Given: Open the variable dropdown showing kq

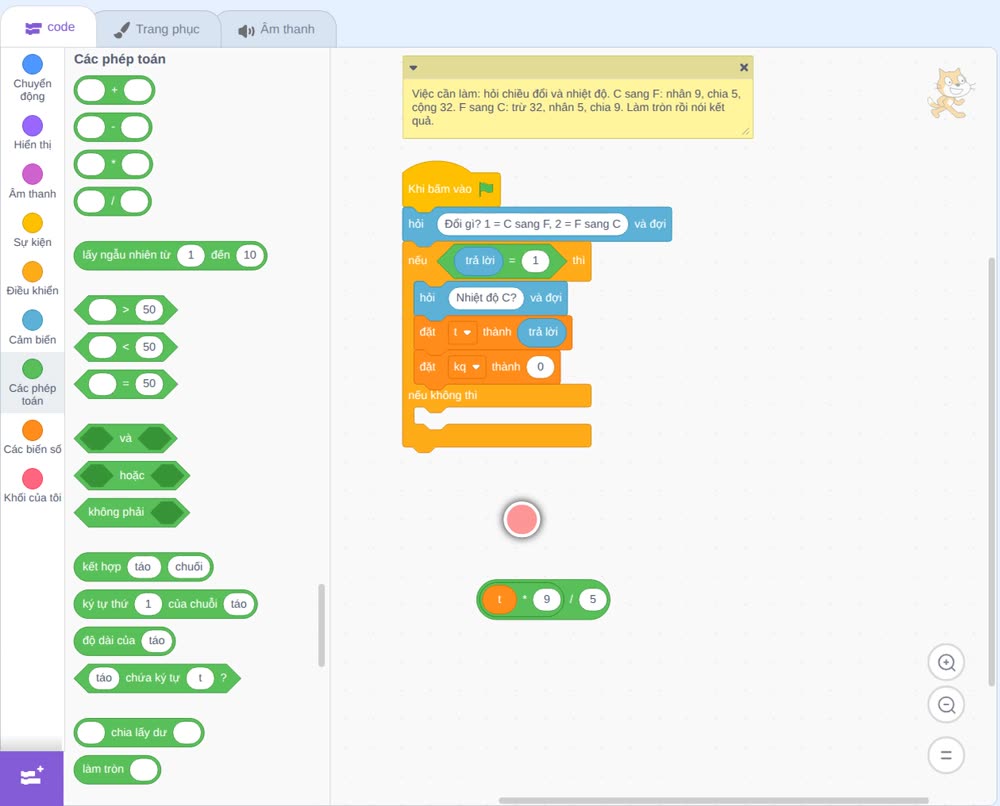Looking at the screenshot, I should [466, 367].
